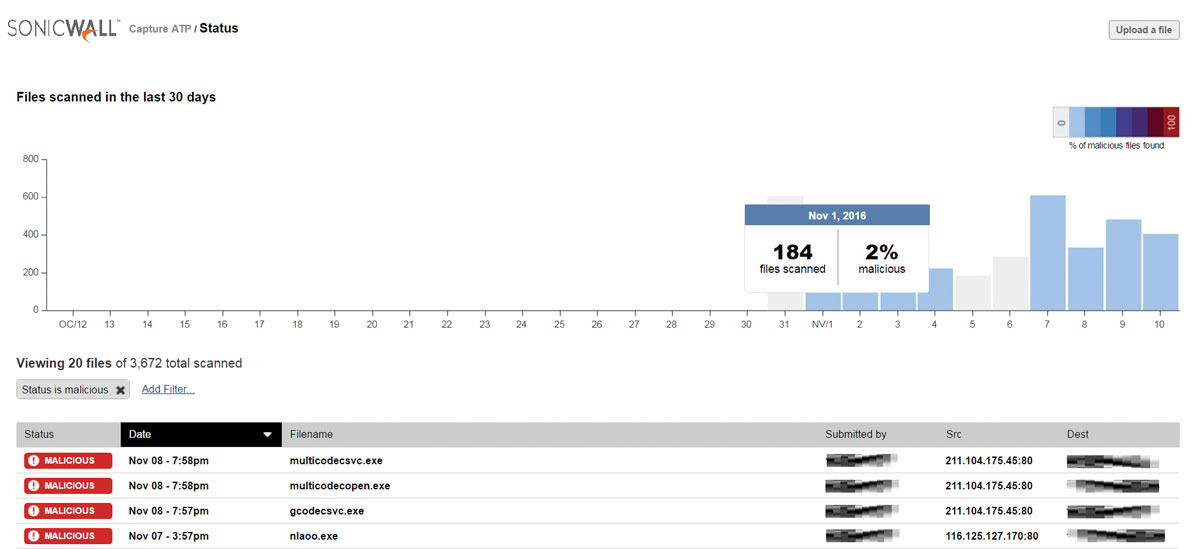Screen dimensions: 1200x549
Task: Select the November 7 bar in chart
Action: point(1047,253)
